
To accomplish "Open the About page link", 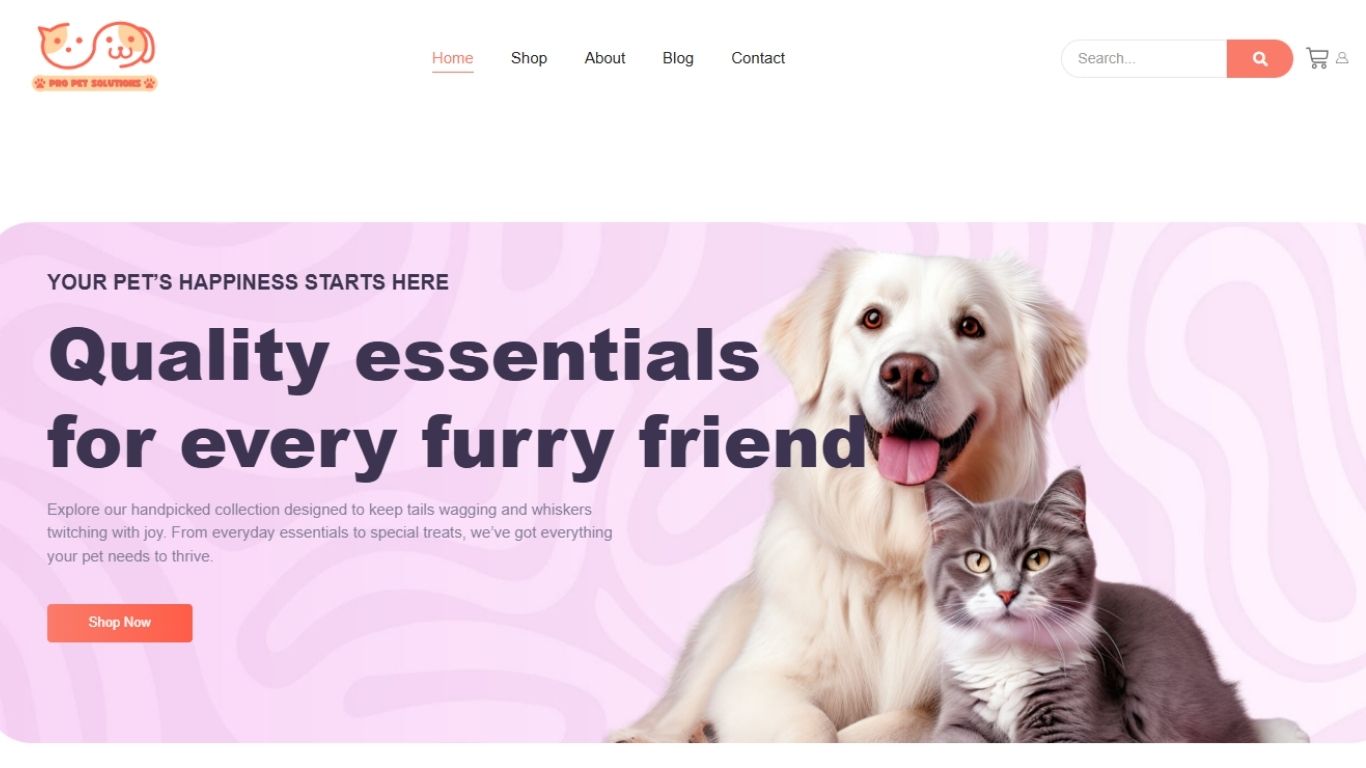I will pos(605,58).
